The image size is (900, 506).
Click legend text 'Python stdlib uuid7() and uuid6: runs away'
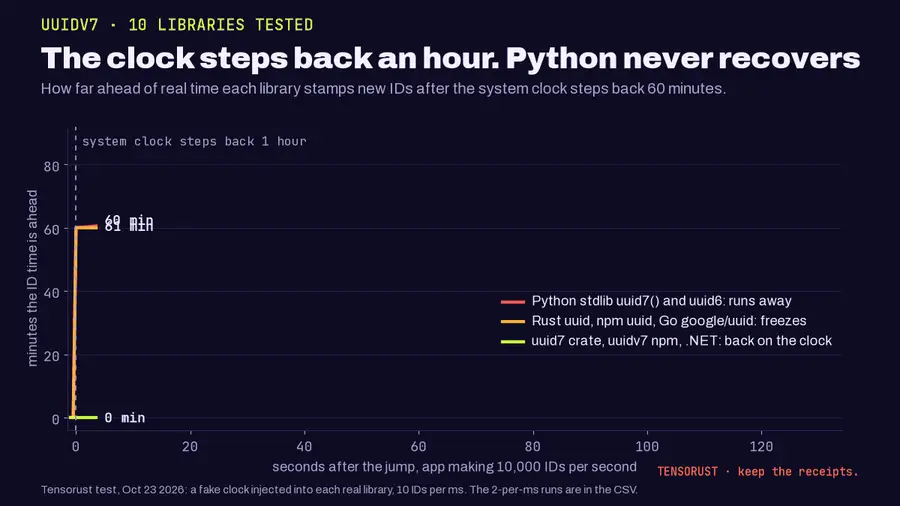(661, 301)
